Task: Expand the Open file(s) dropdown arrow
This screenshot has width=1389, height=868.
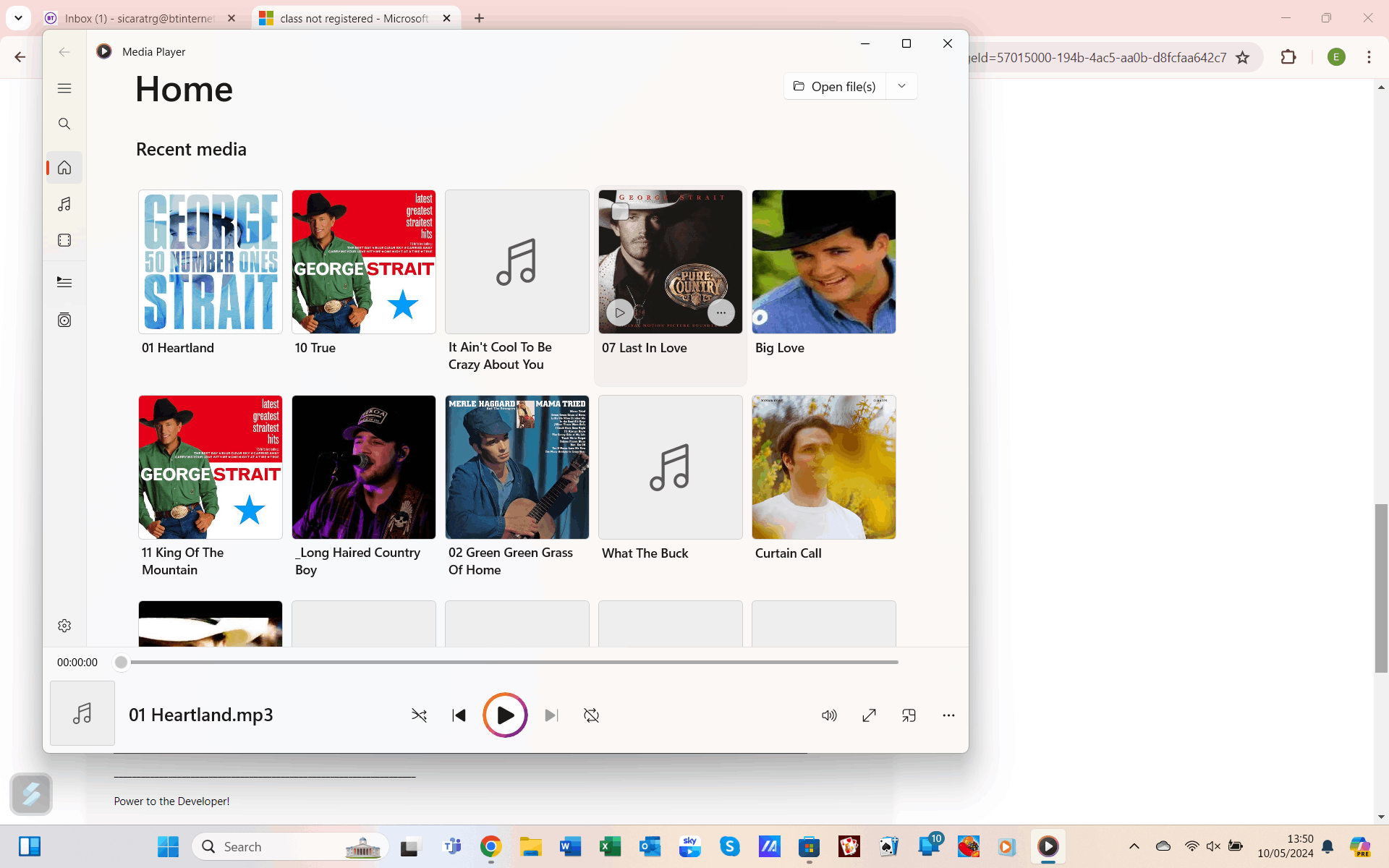Action: pyautogui.click(x=901, y=86)
